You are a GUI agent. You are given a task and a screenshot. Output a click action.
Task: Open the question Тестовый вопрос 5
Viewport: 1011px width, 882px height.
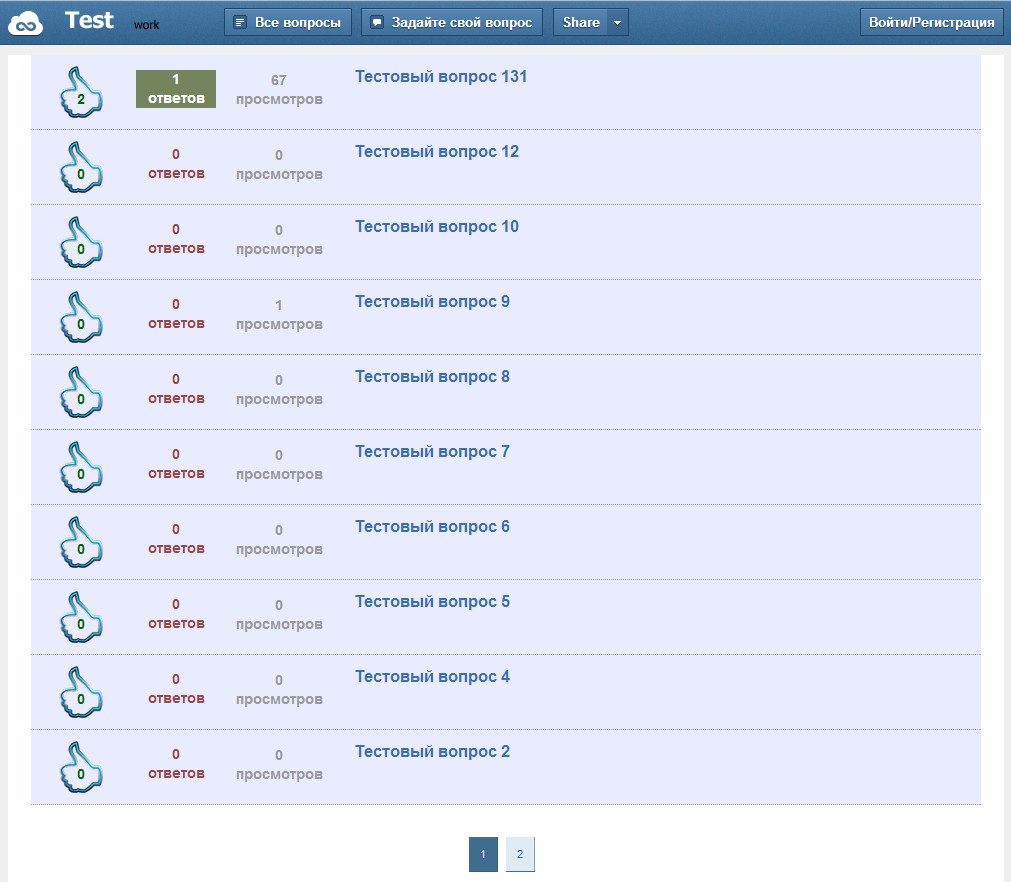(433, 602)
